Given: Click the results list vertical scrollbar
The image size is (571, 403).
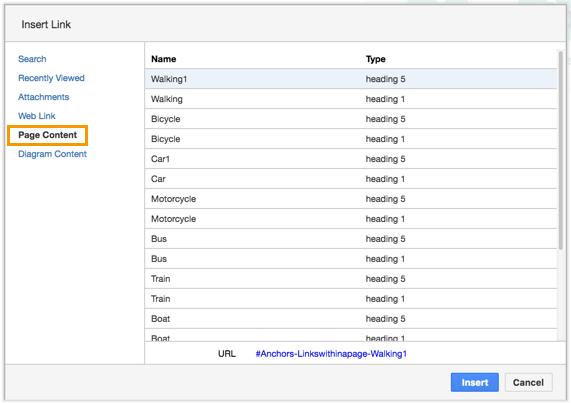Looking at the screenshot, I should [x=561, y=150].
